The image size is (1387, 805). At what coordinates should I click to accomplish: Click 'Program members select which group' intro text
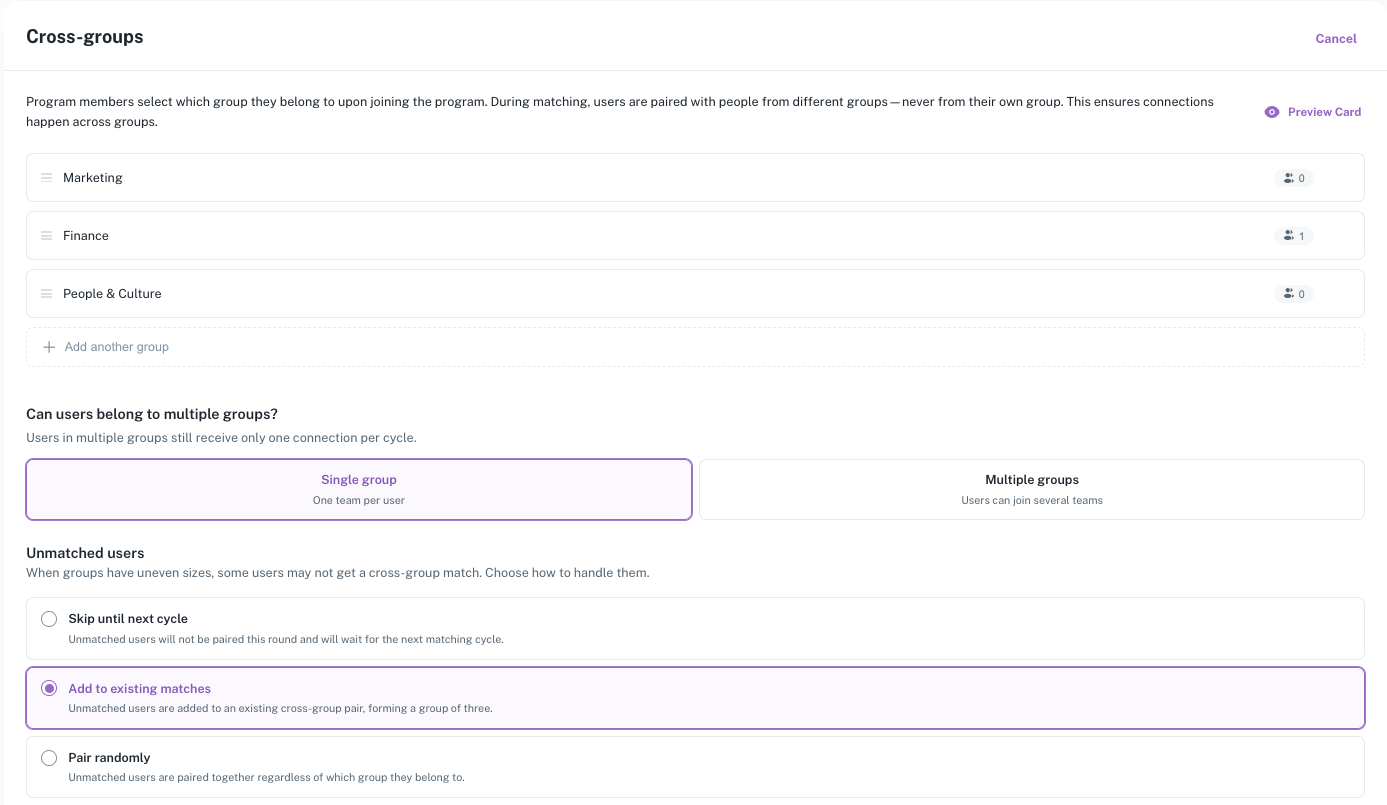620,112
